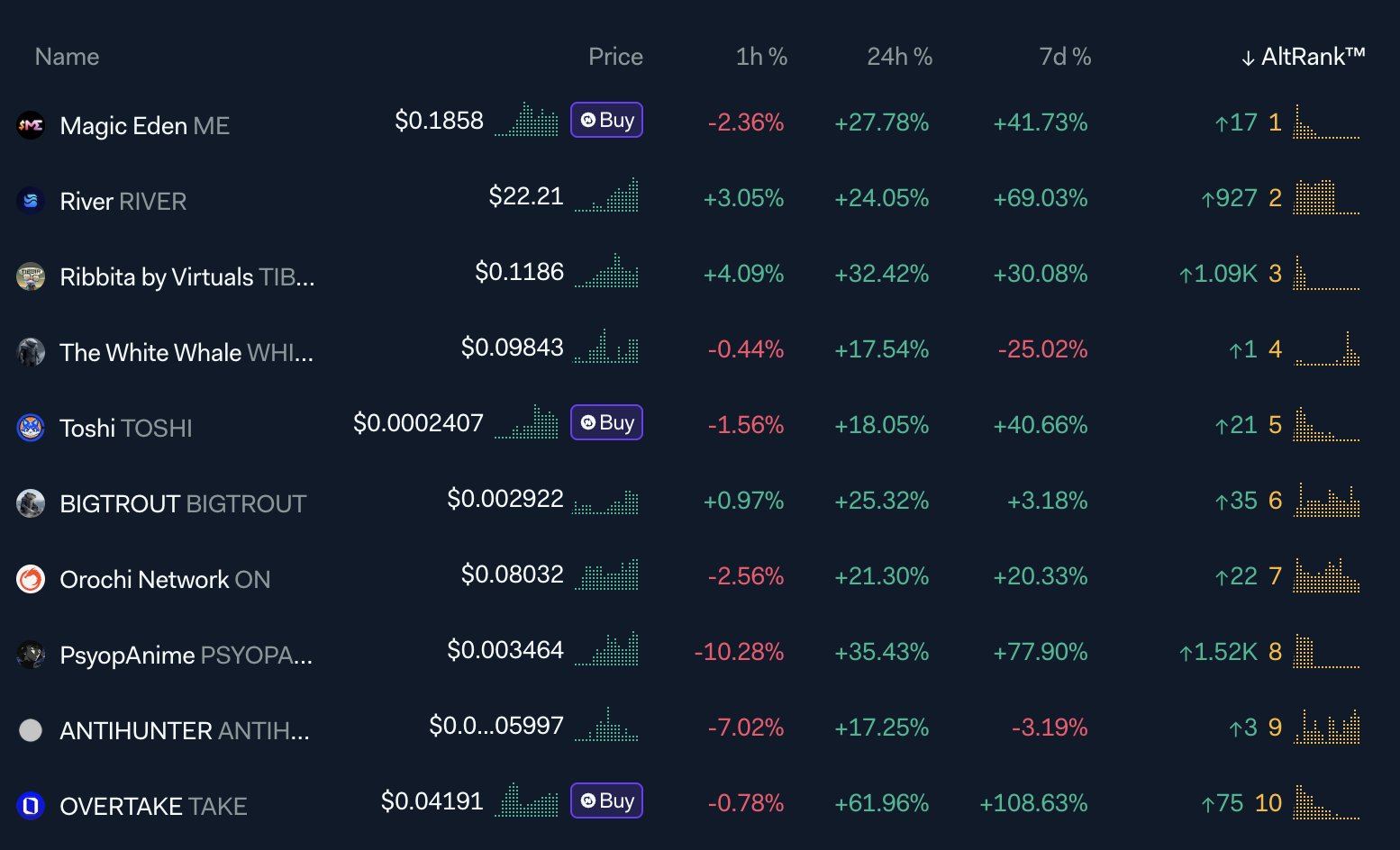The image size is (1400, 850).
Task: Sort by the 24h % column header
Action: pos(899,57)
